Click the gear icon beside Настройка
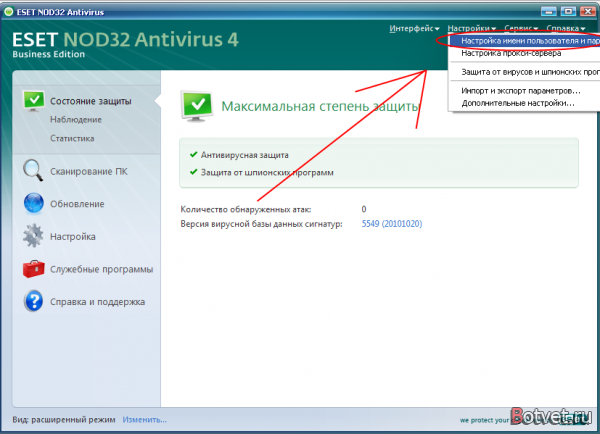600x434 pixels. coord(33,236)
